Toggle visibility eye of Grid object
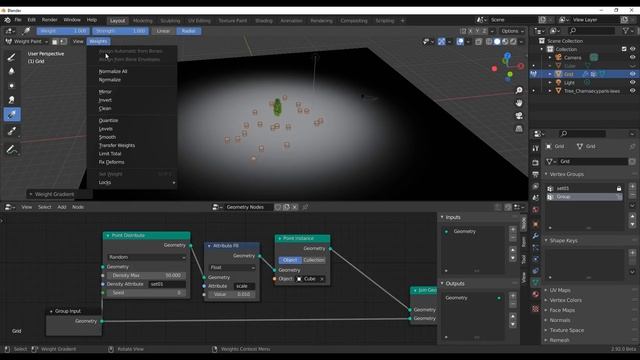This screenshot has width=640, height=360. click(x=632, y=74)
